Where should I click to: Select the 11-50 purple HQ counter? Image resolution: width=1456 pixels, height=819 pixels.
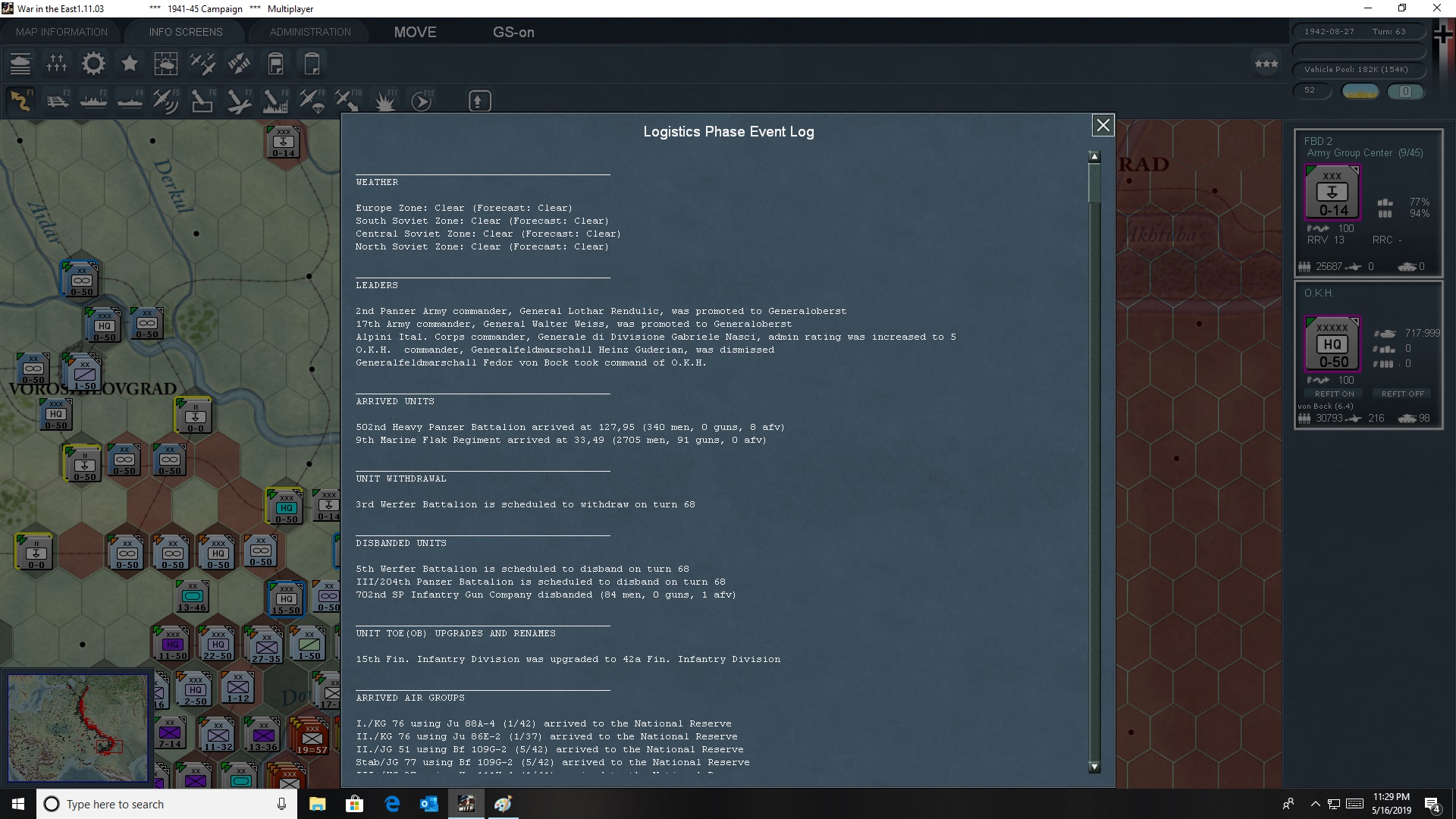coord(172,643)
